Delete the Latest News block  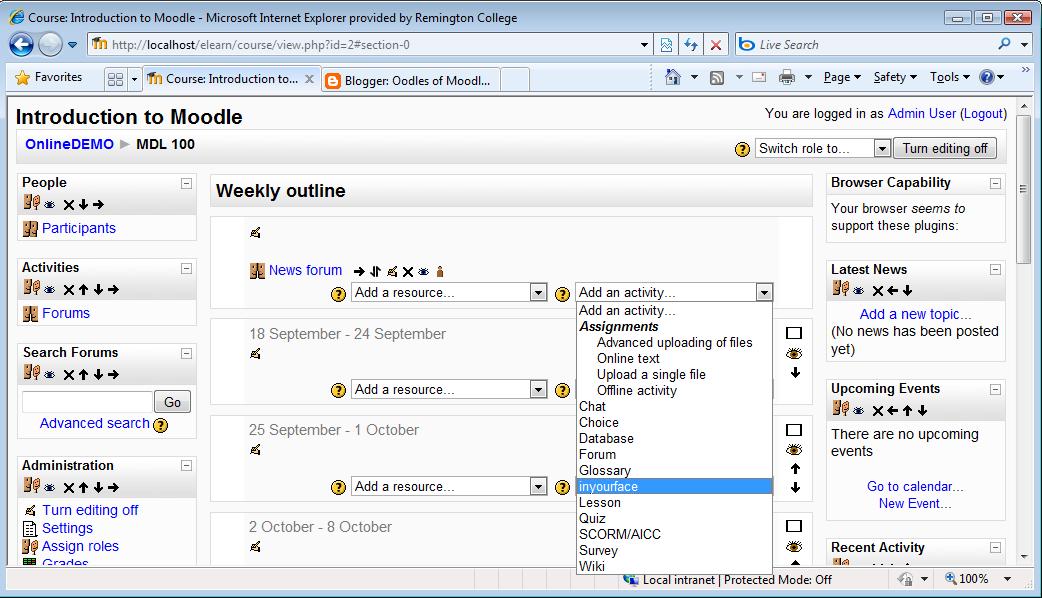pyautogui.click(x=877, y=290)
